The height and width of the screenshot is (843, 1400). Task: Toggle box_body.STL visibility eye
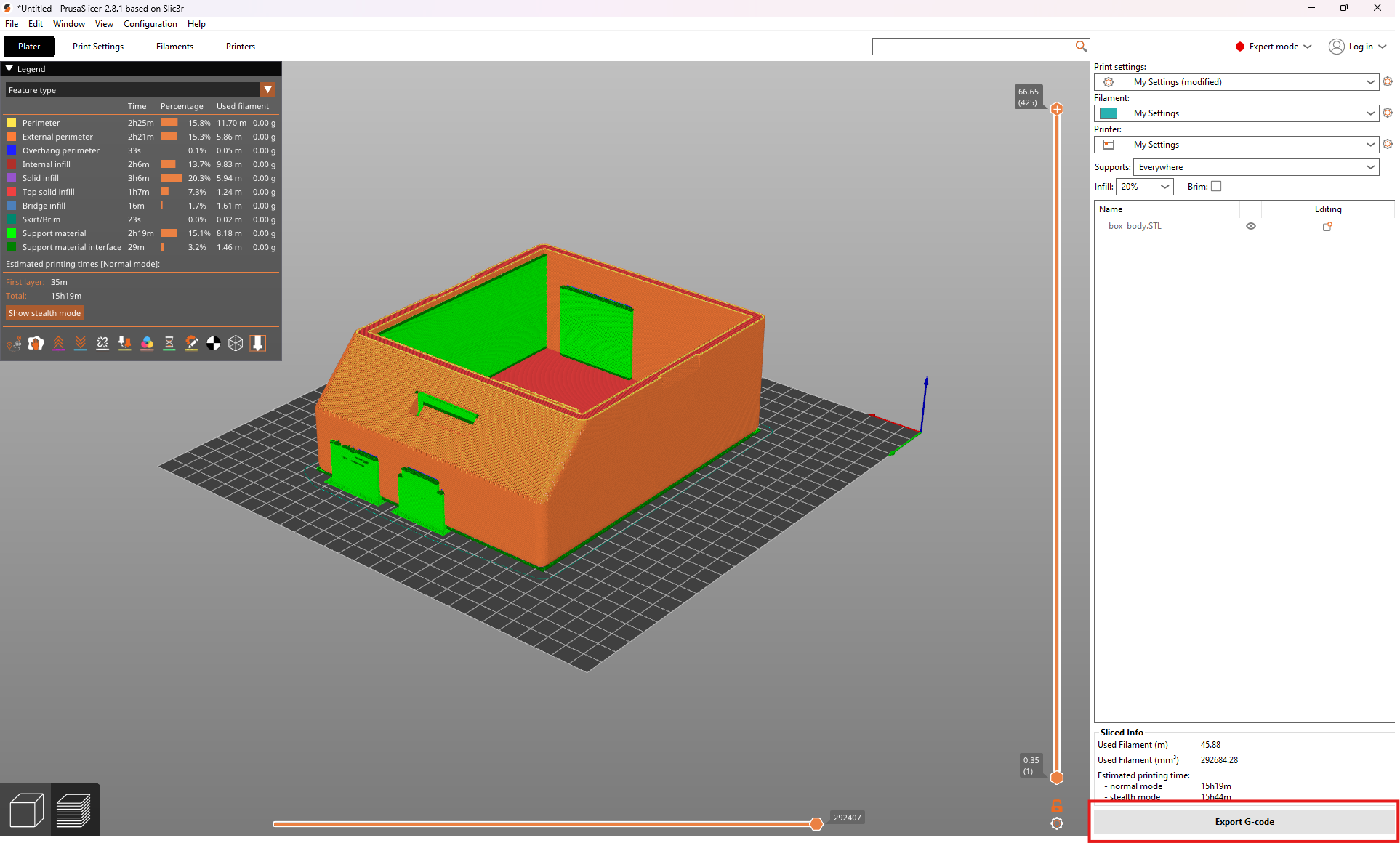1251,226
